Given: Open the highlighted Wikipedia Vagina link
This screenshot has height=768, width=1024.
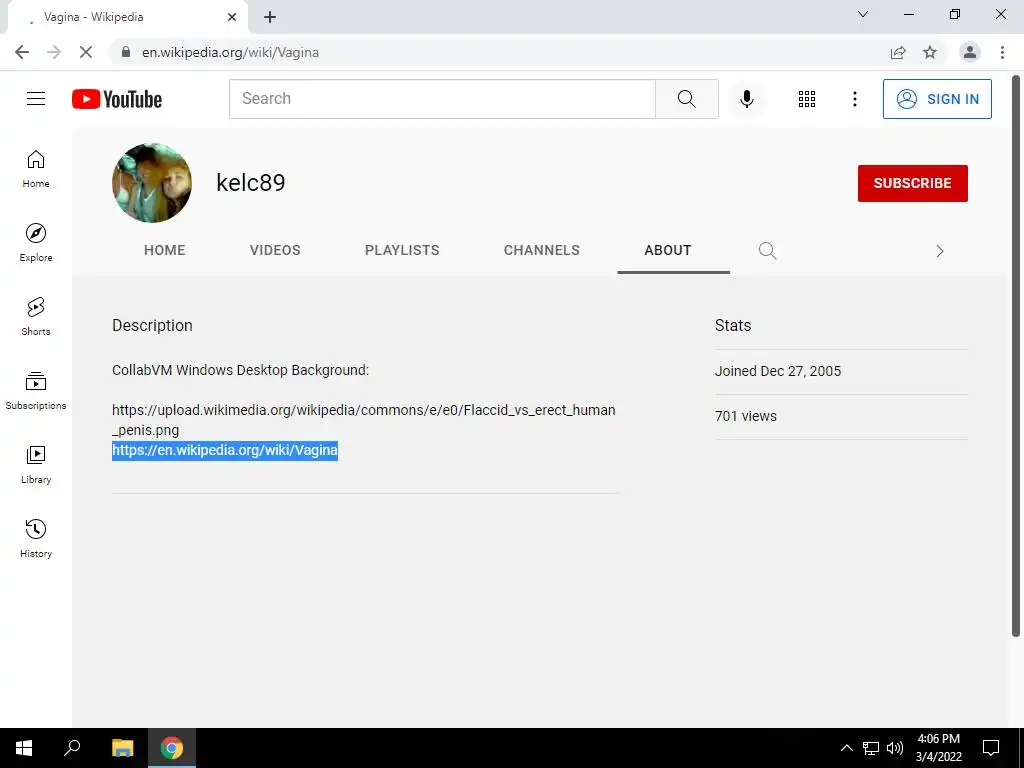Looking at the screenshot, I should (225, 450).
